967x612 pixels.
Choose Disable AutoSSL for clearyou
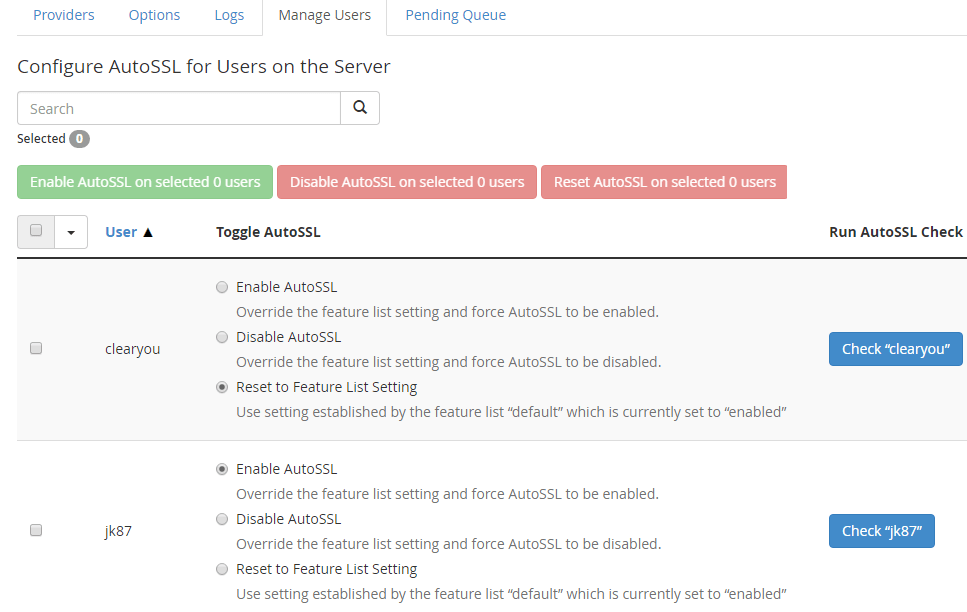pos(222,337)
